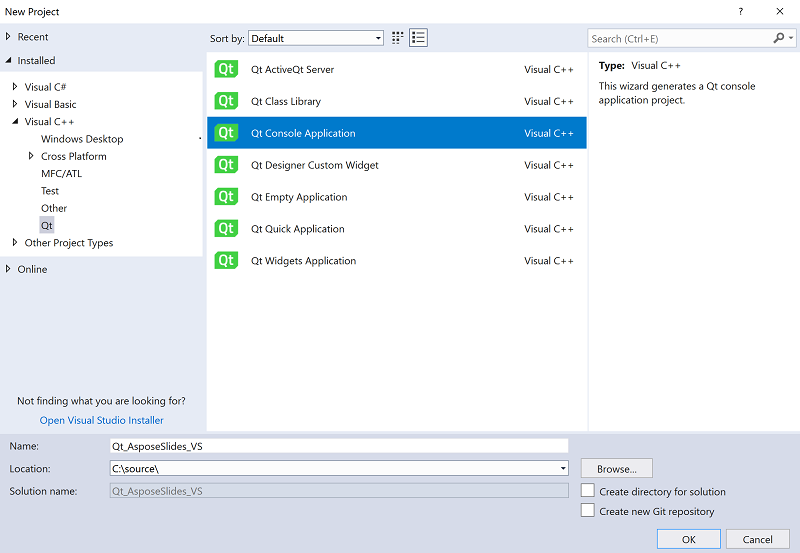
Task: Open Visual Studio Installer link
Action: pos(102,420)
